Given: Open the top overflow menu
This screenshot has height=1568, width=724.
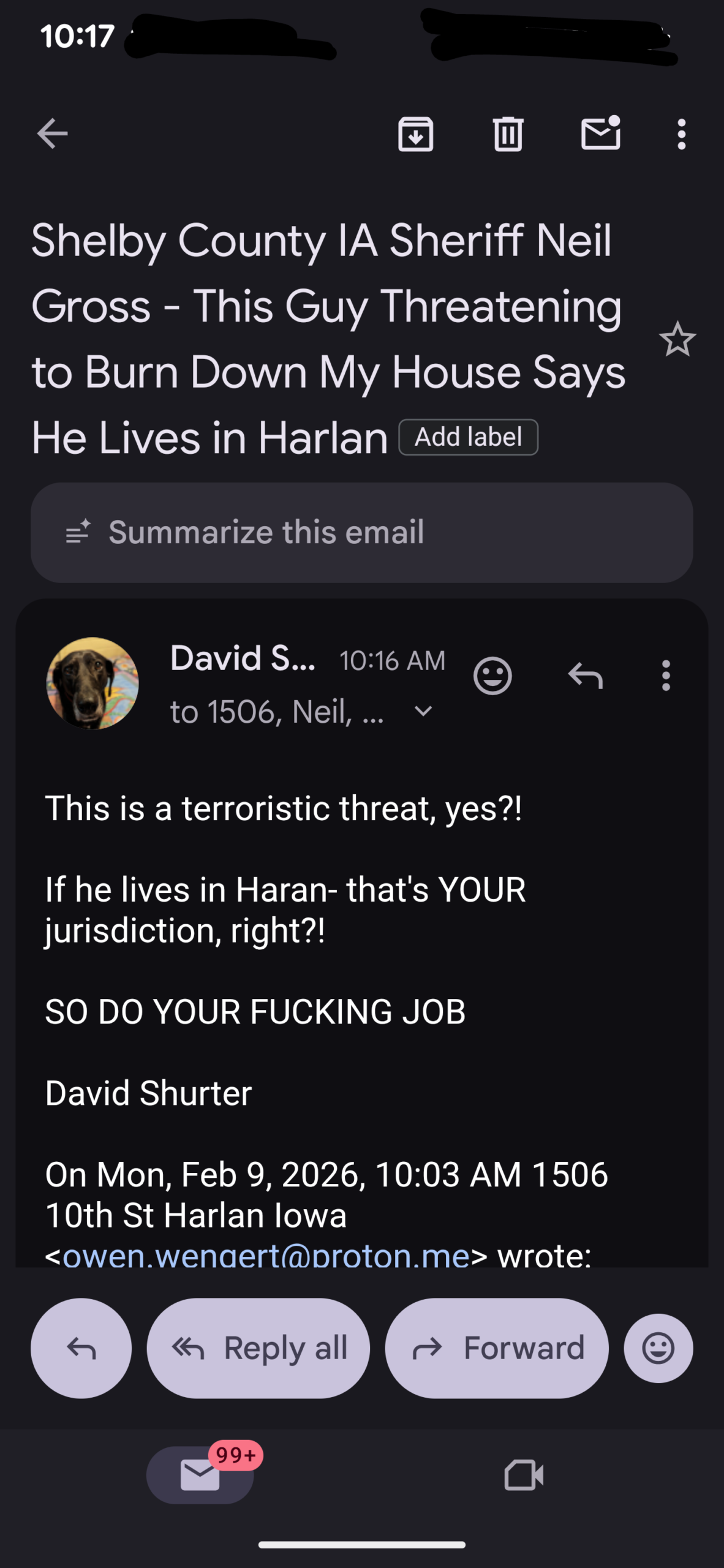Looking at the screenshot, I should [x=681, y=134].
